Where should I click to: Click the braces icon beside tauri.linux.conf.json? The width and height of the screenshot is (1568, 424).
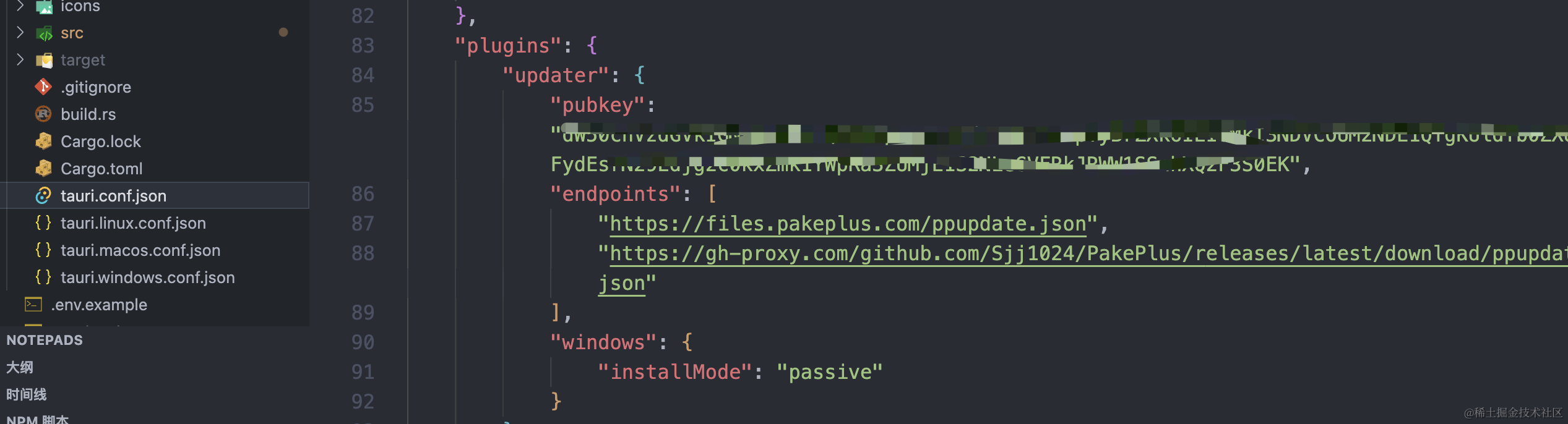coord(43,223)
